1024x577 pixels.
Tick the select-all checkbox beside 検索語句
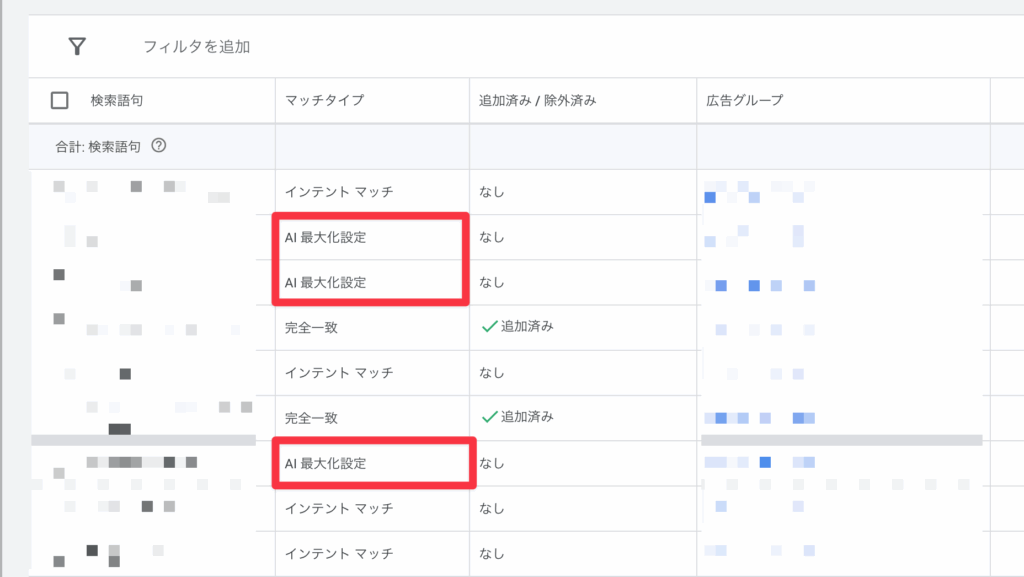59,101
